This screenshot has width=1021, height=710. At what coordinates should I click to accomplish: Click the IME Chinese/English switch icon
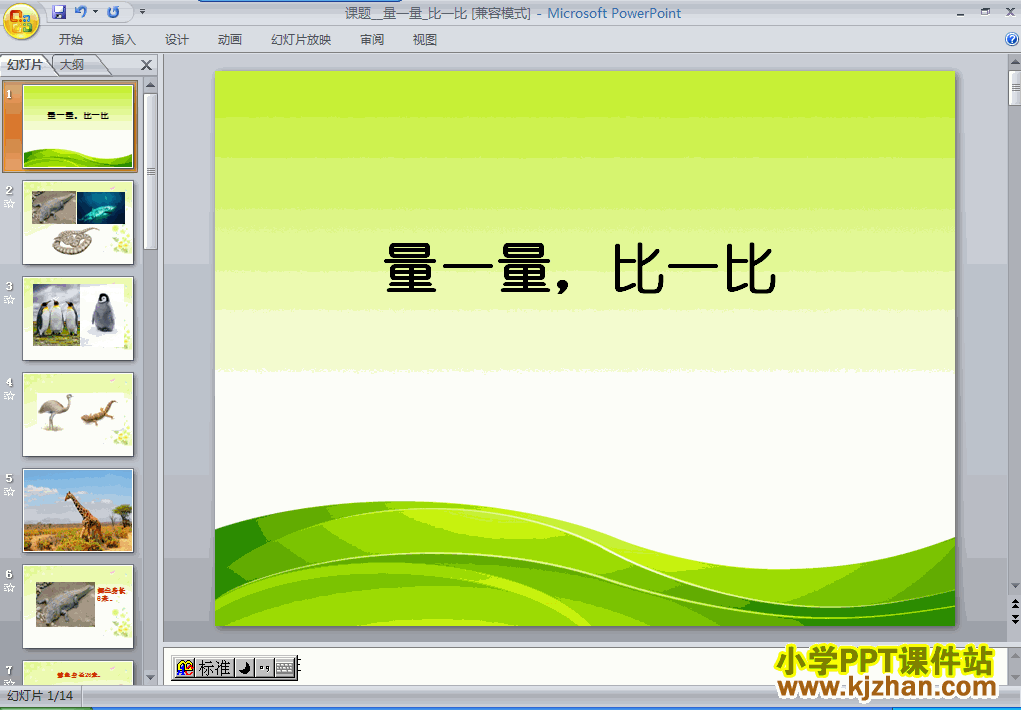pyautogui.click(x=185, y=668)
